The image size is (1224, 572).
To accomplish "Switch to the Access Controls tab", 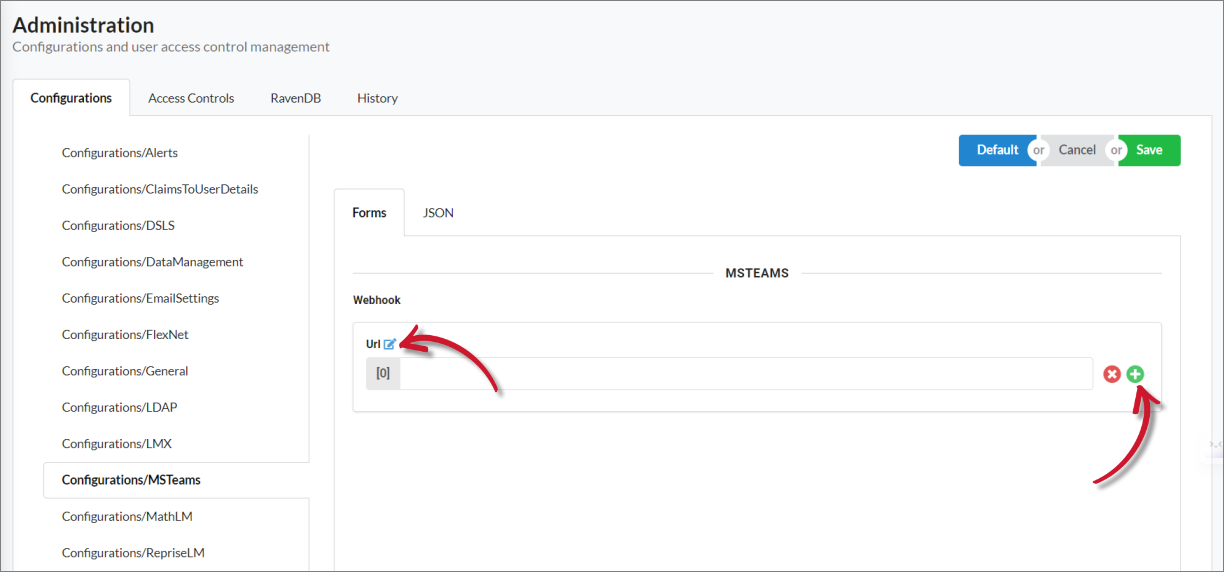I will point(191,98).
